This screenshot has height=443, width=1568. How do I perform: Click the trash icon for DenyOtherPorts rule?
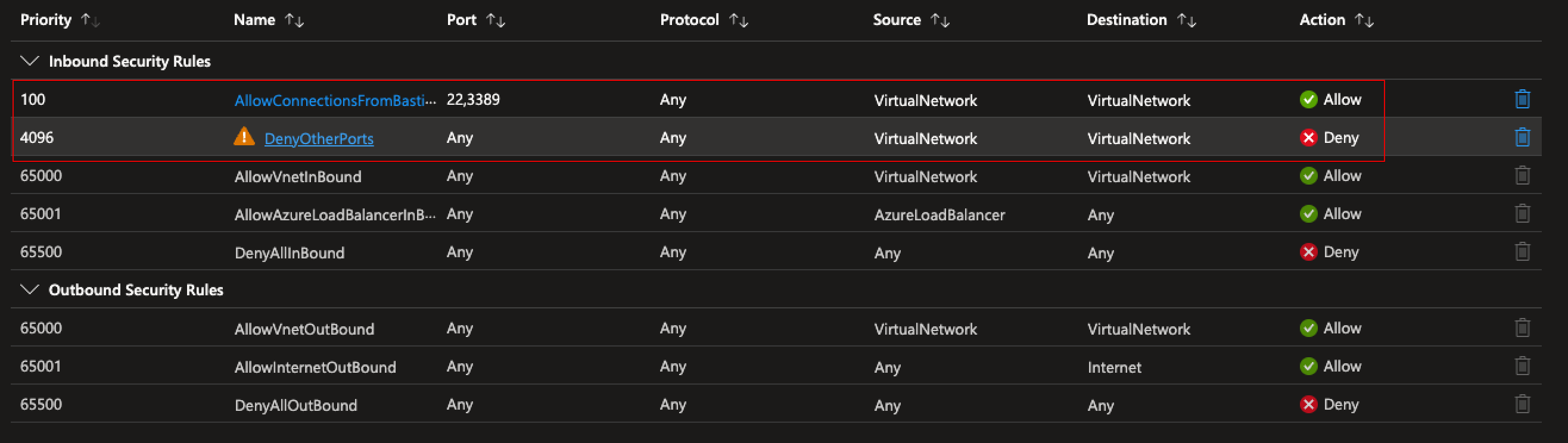(x=1522, y=138)
